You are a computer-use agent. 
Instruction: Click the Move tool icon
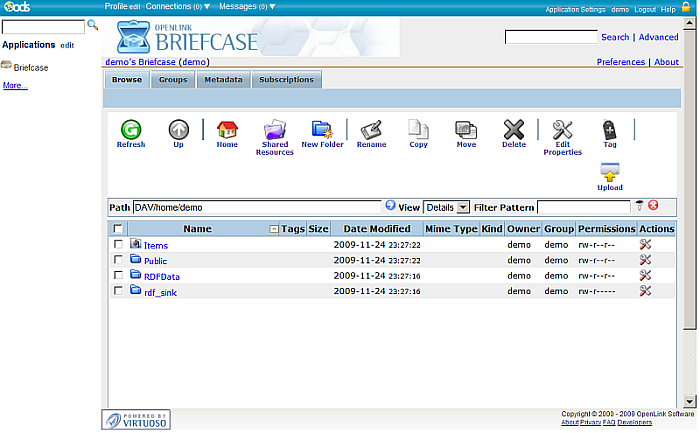(x=466, y=130)
